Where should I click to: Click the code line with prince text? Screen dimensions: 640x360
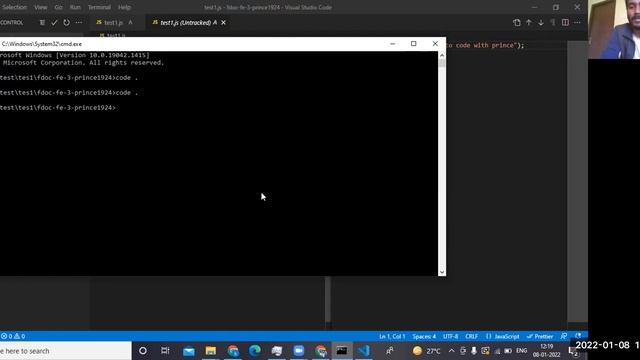point(484,45)
